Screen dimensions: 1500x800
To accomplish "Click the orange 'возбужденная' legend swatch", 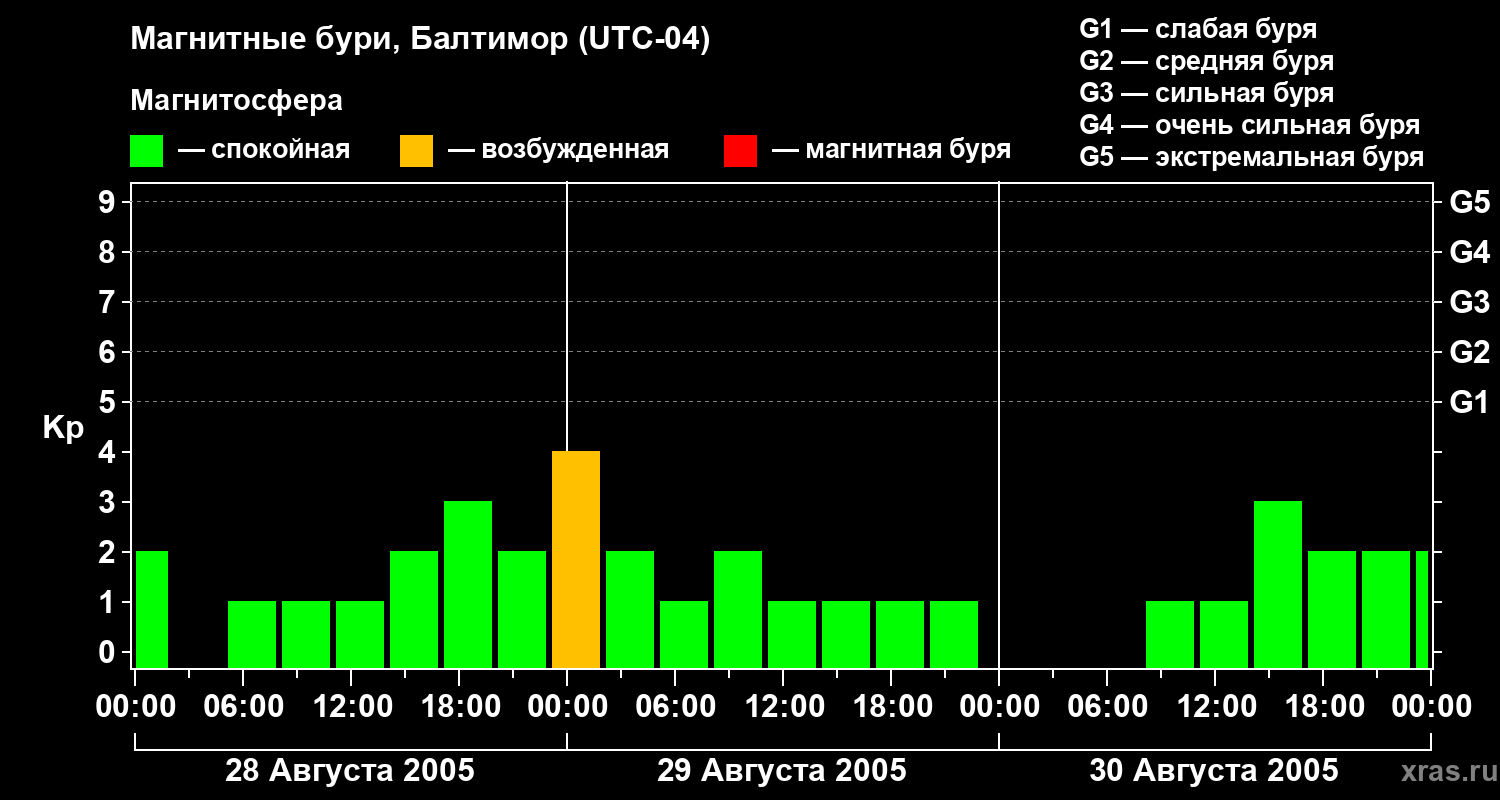I will coord(416,151).
